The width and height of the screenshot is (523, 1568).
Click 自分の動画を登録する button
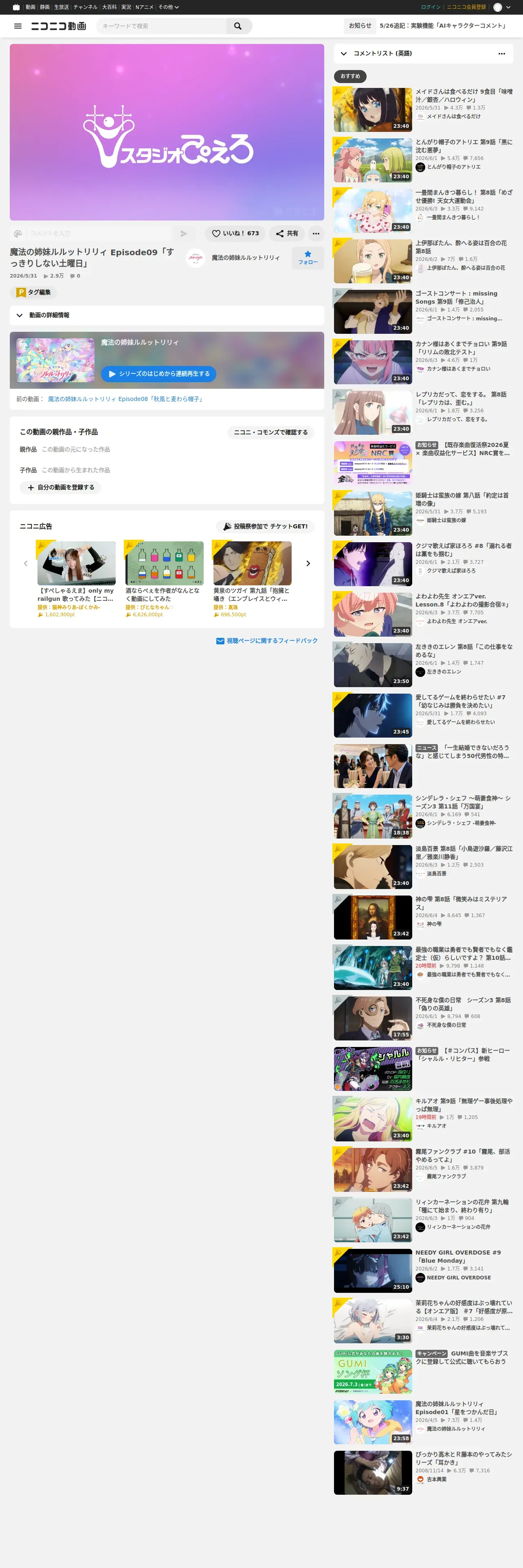60,488
